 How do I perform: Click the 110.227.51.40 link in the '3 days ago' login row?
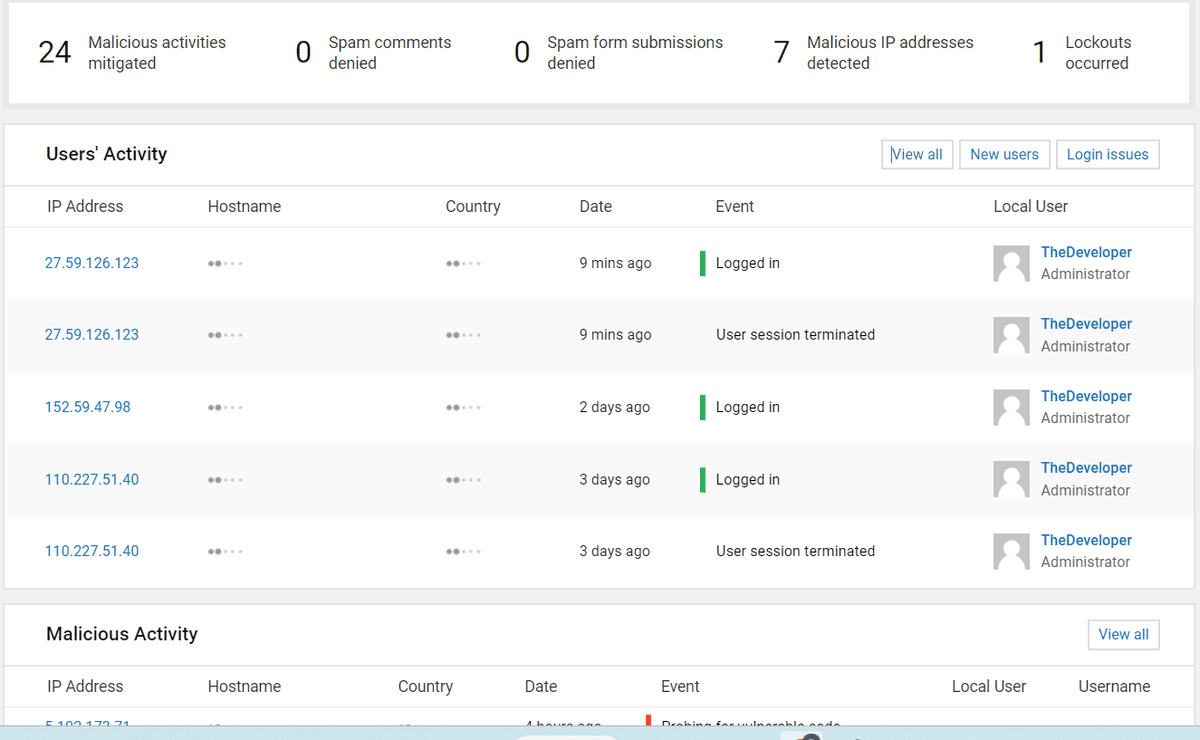[x=92, y=479]
